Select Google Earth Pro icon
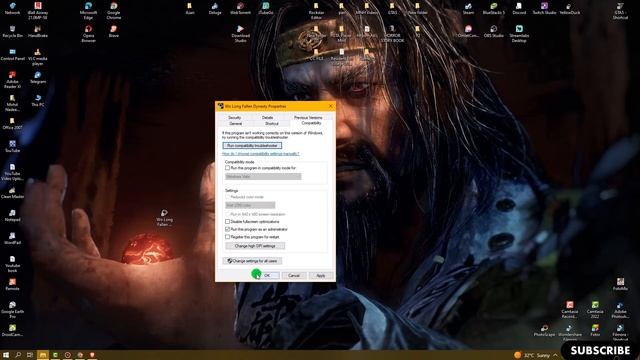 [12, 310]
